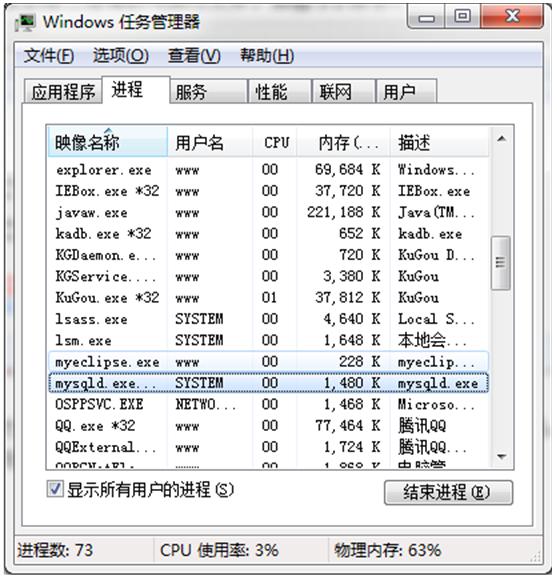Image resolution: width=557 pixels, height=580 pixels.
Task: Sort by CPU column header
Action: 275,142
